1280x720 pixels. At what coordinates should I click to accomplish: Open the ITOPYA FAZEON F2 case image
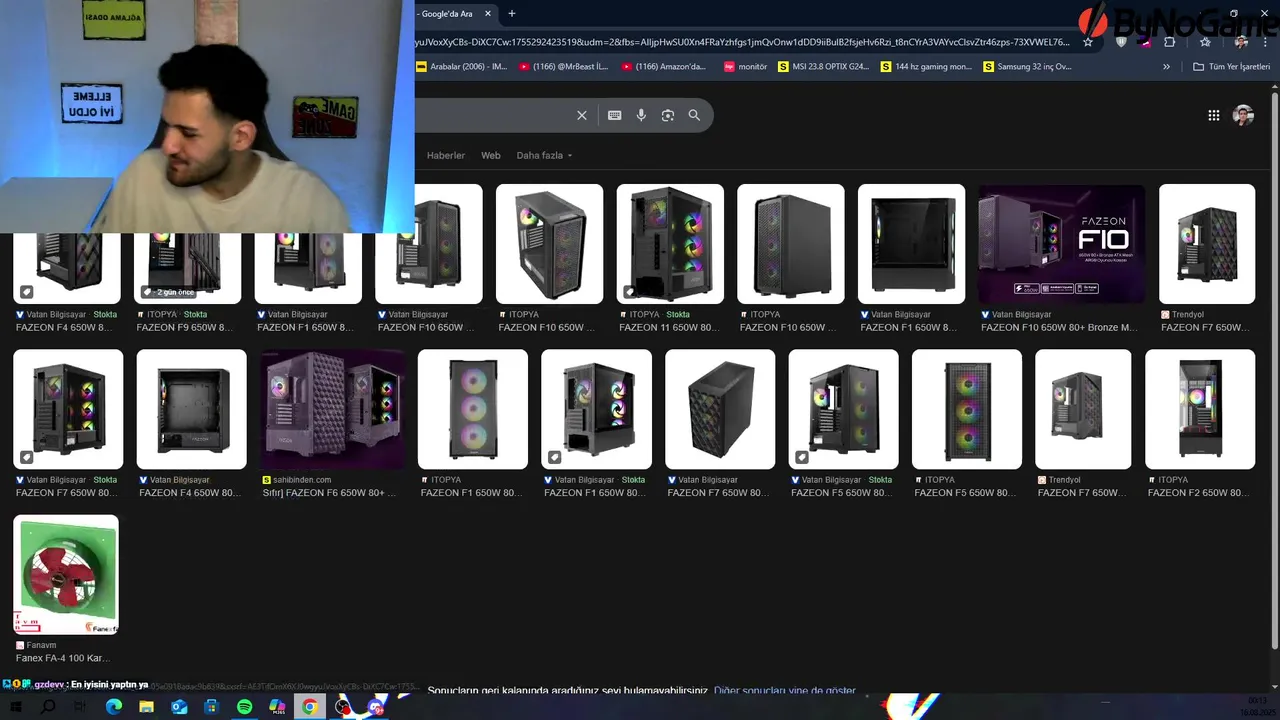point(1200,409)
